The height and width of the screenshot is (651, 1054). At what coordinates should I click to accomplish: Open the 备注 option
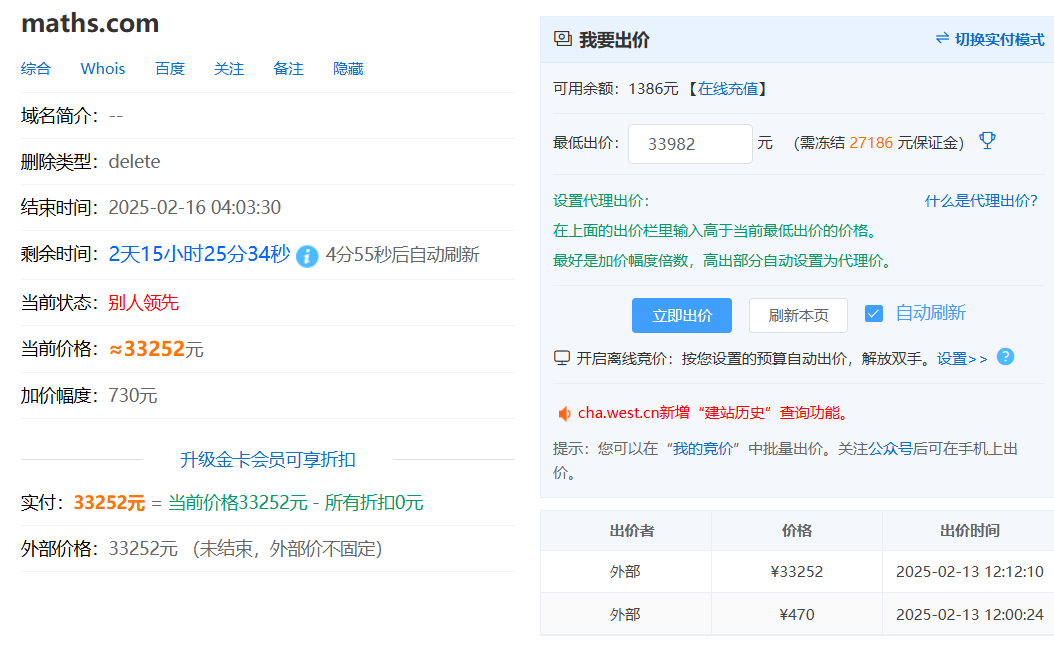pos(288,69)
